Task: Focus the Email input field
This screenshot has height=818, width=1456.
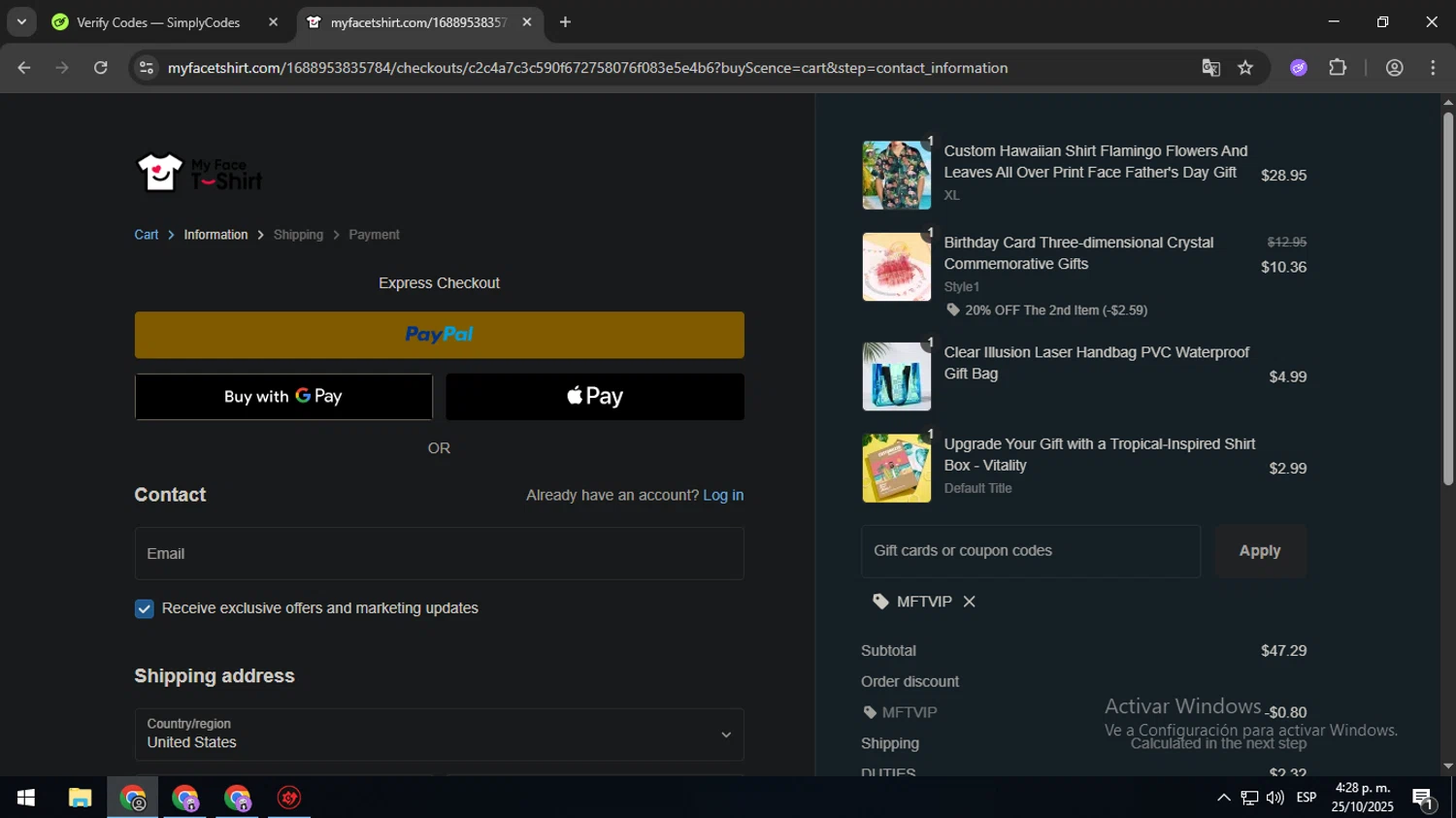Action: tap(439, 553)
